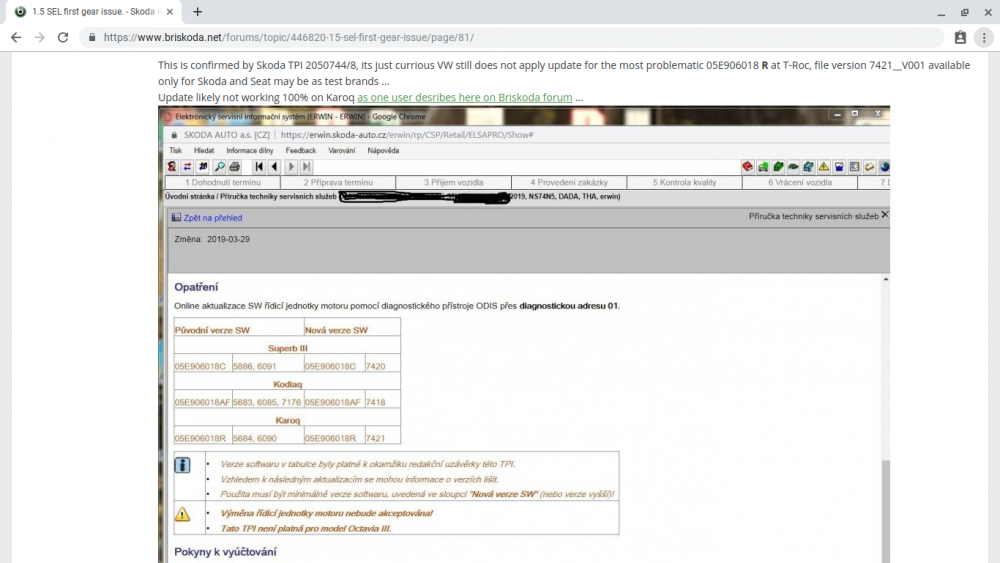Image resolution: width=1000 pixels, height=563 pixels.
Task: Open the Informace dílny menu
Action: [249, 150]
